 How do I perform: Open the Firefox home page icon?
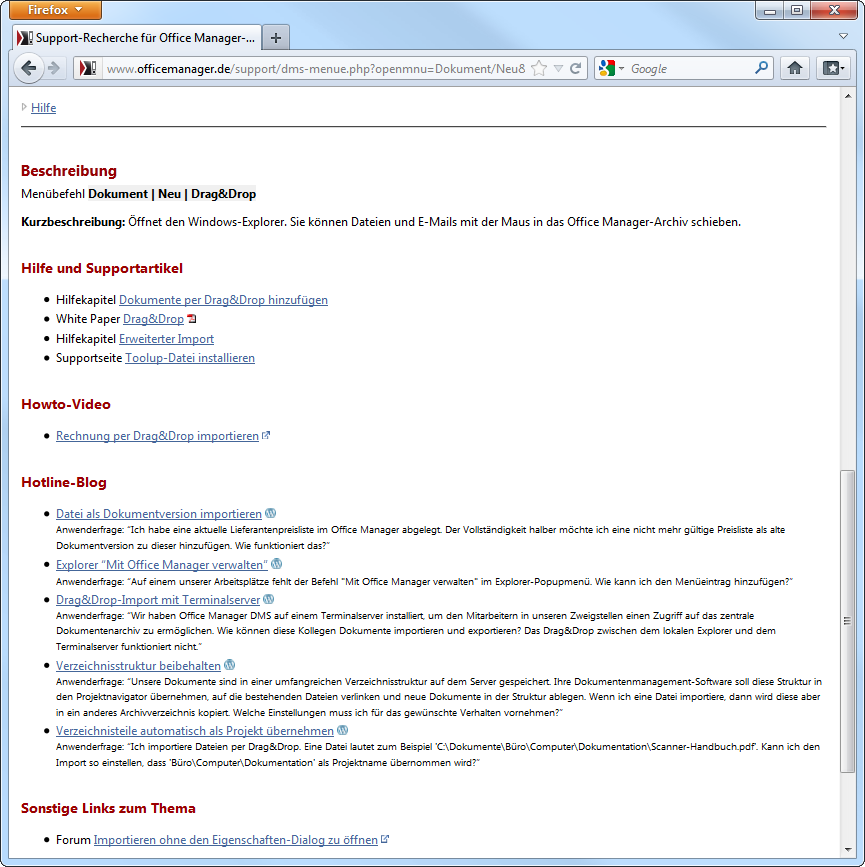click(x=795, y=69)
